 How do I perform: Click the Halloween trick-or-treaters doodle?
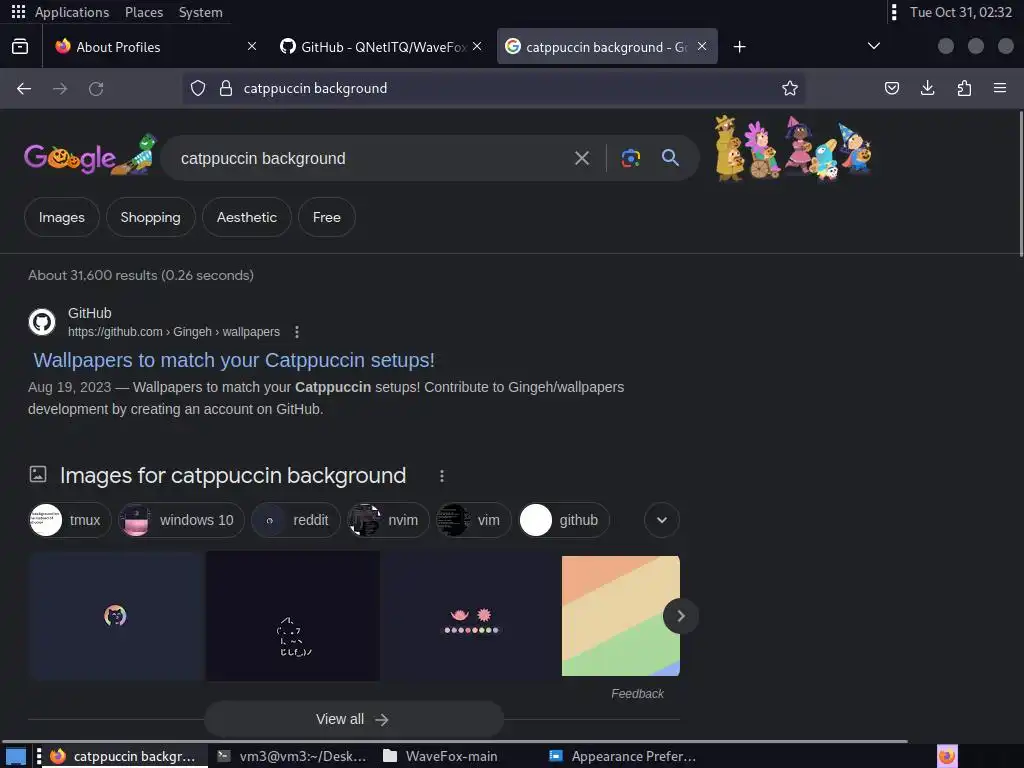point(793,148)
